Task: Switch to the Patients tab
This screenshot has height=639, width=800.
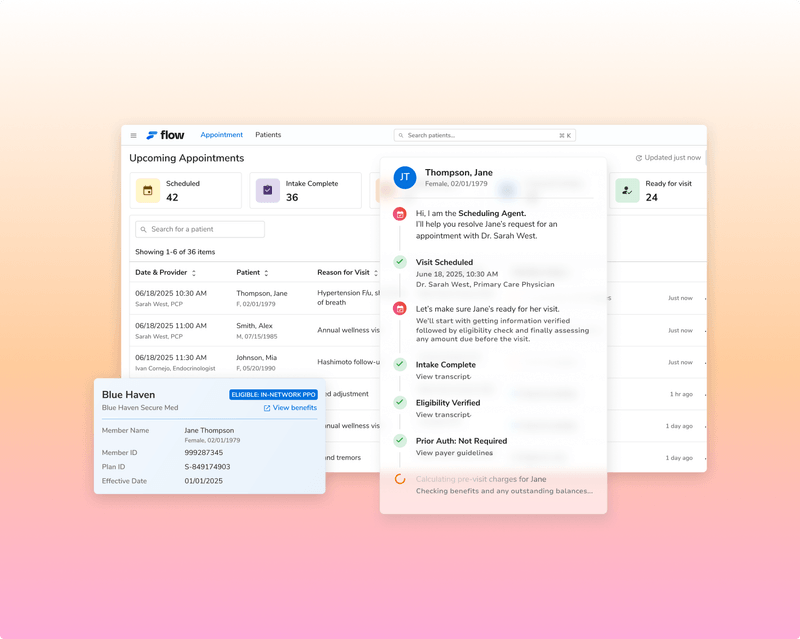Action: [x=268, y=135]
